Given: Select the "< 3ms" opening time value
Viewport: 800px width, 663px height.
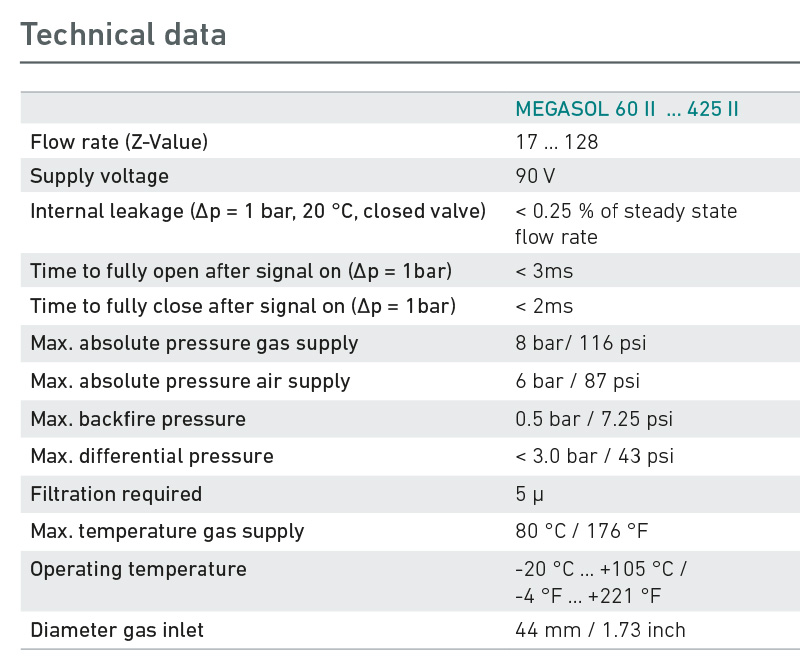Looking at the screenshot, I should (544, 271).
